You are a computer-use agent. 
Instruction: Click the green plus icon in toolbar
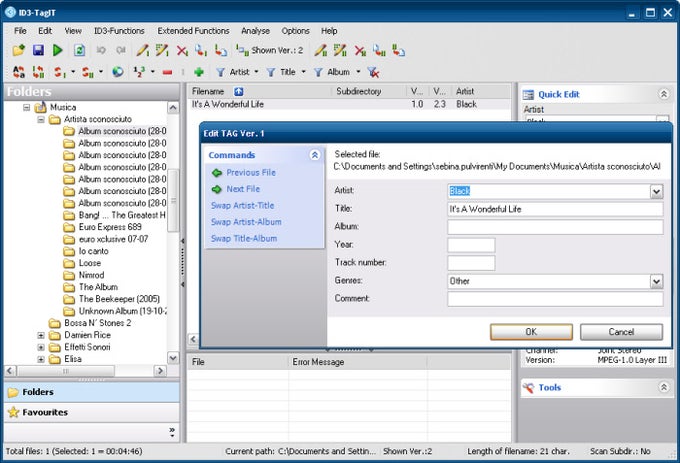click(199, 72)
